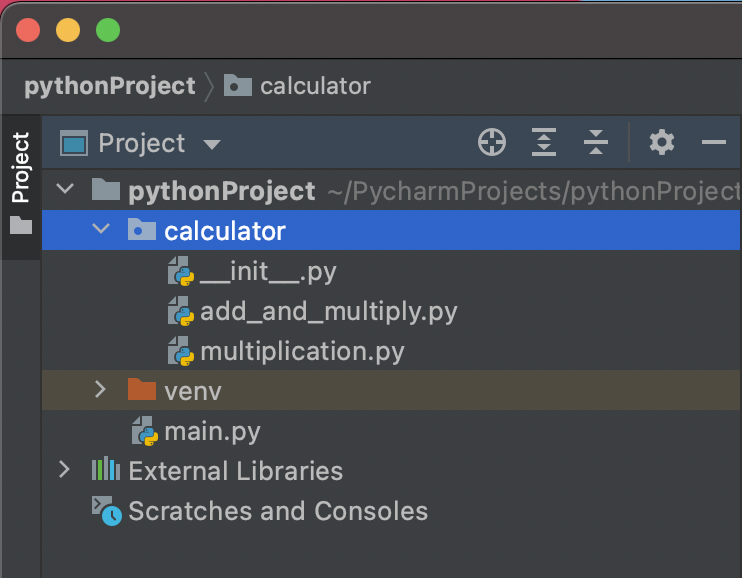The width and height of the screenshot is (742, 578).
Task: Hide the Project tool window with the minus icon
Action: [x=714, y=142]
